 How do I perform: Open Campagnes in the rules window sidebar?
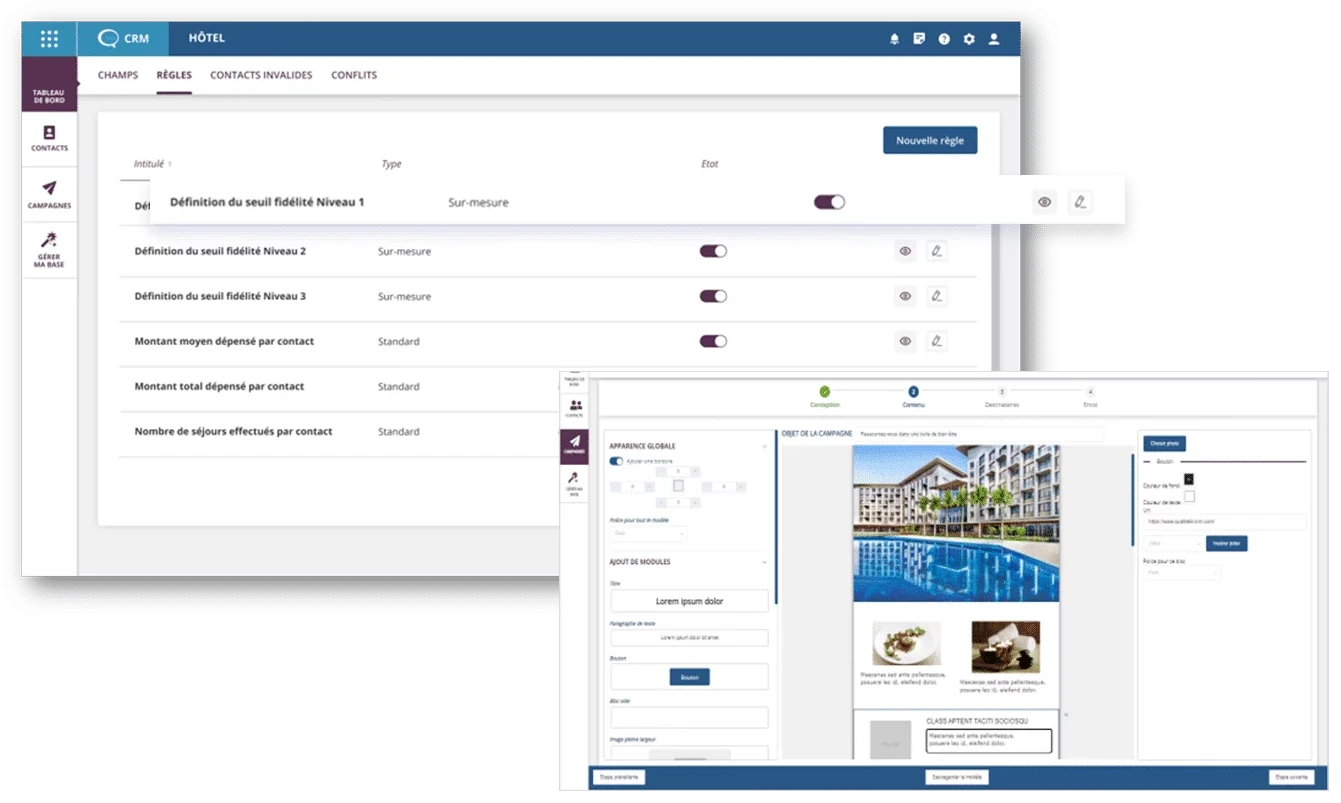click(x=49, y=194)
